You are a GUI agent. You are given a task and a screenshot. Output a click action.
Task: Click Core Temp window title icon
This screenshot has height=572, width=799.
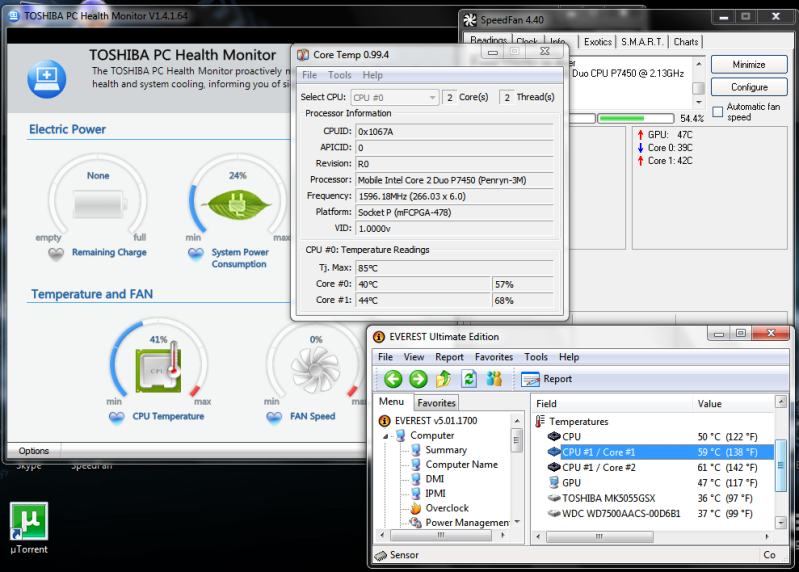(x=303, y=55)
